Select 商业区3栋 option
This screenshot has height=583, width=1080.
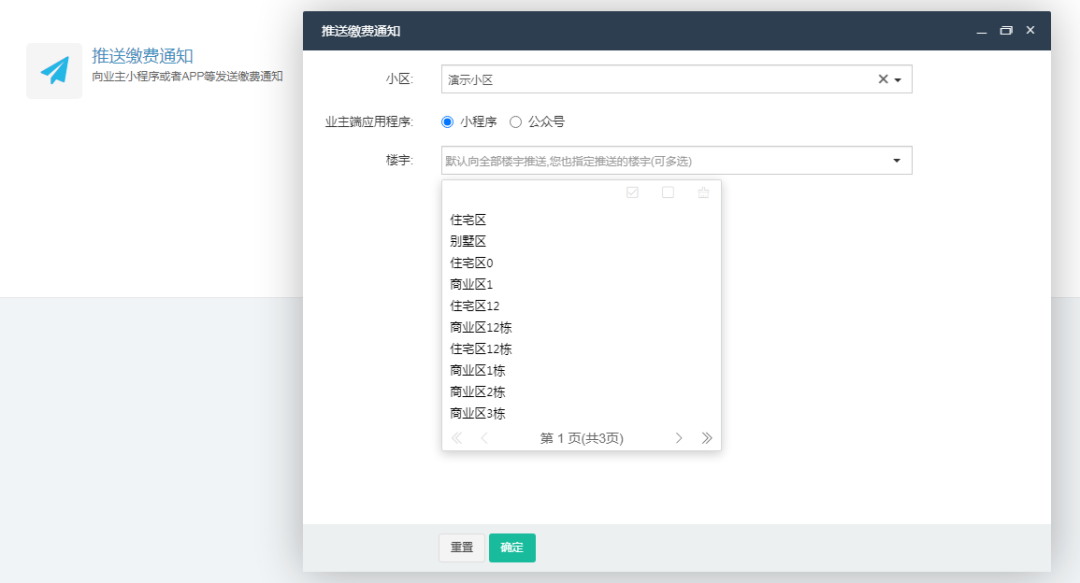[478, 414]
